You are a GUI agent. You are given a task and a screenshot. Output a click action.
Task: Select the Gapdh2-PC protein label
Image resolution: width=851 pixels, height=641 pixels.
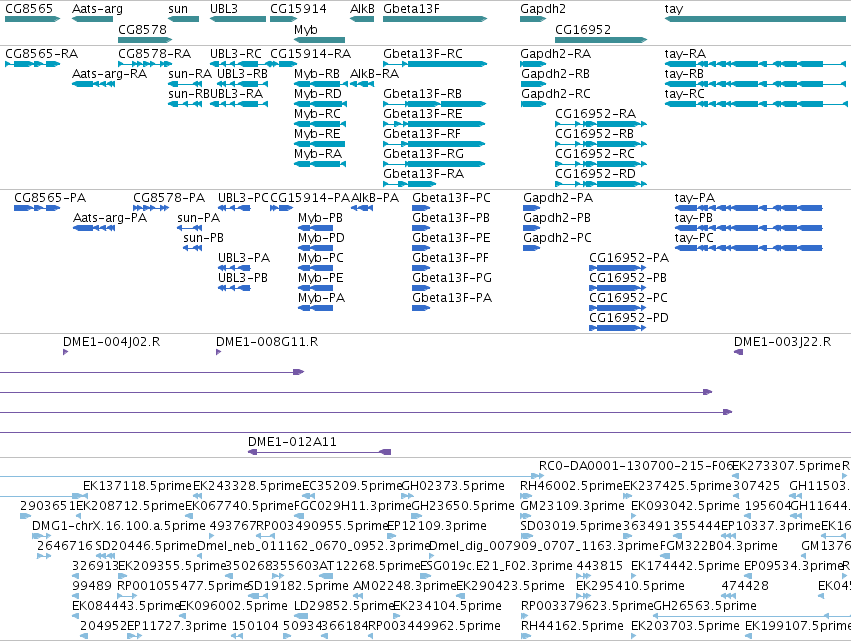[557, 238]
